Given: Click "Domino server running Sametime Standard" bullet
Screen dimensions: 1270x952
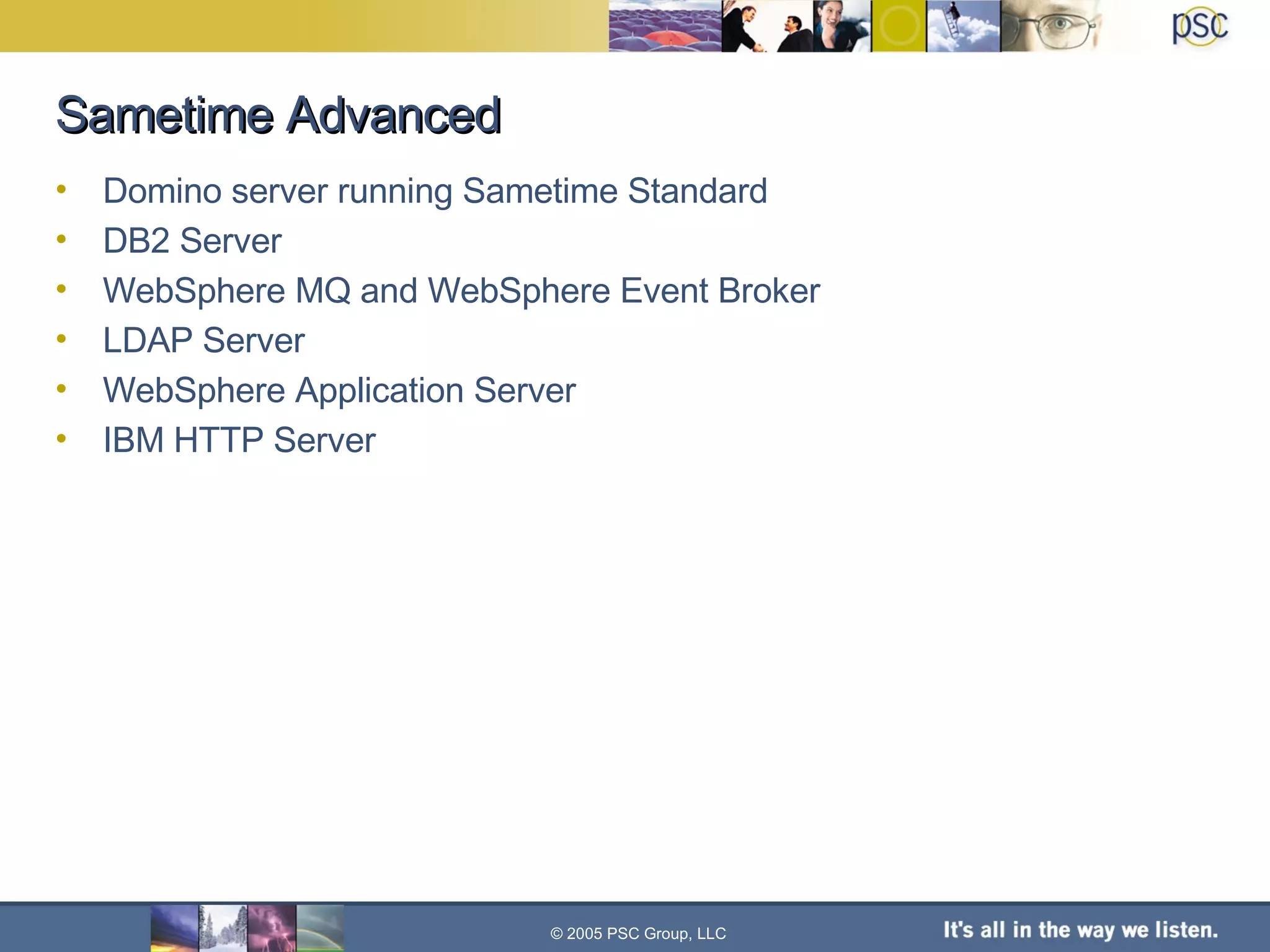Looking at the screenshot, I should click(435, 191).
